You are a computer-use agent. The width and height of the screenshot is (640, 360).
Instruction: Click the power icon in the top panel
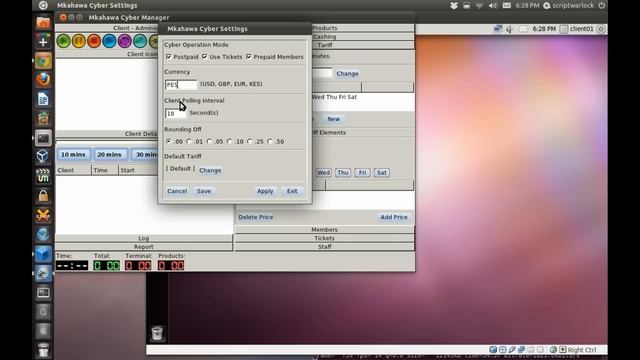[x=602, y=6]
